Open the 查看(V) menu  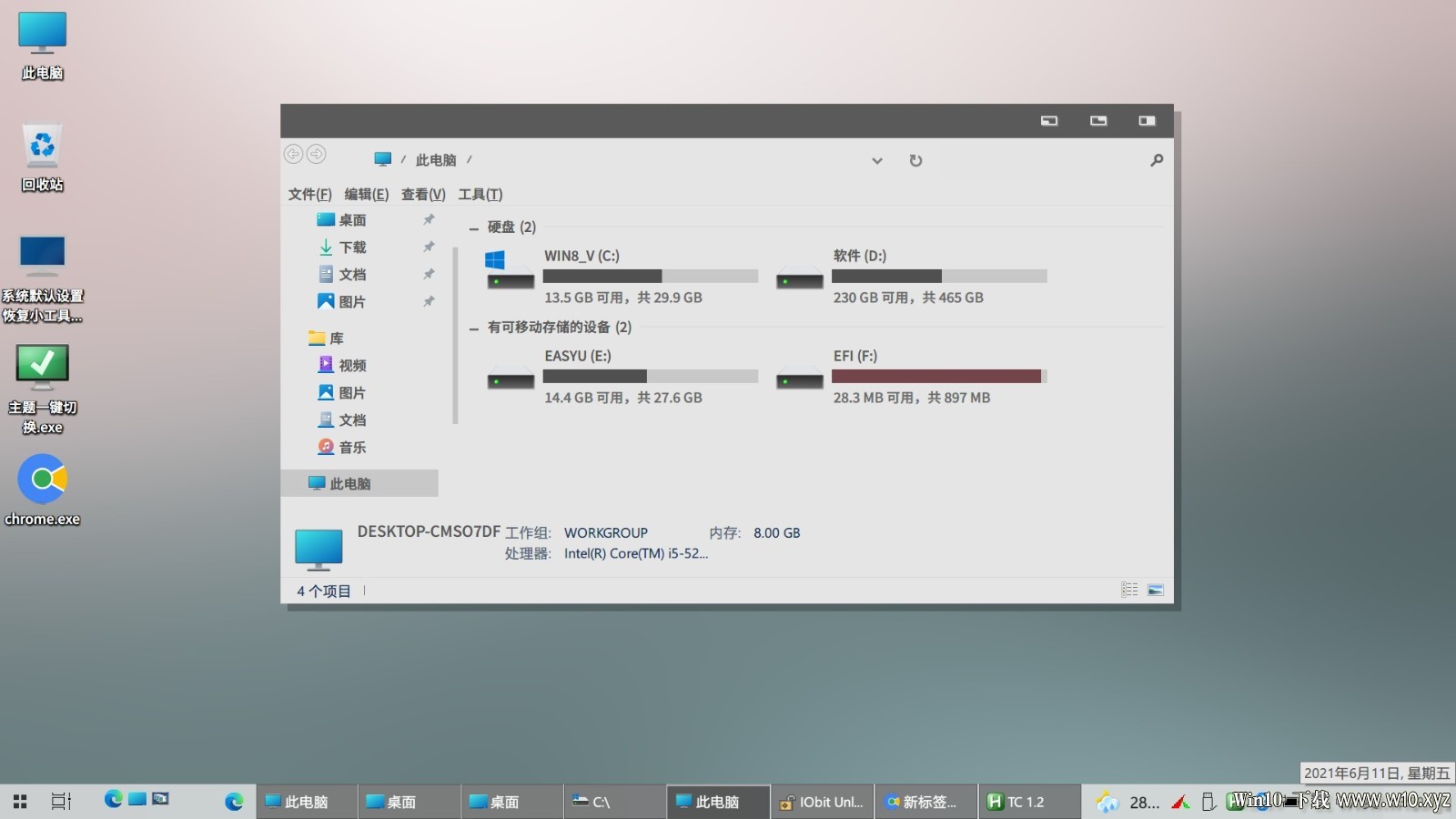(x=423, y=194)
